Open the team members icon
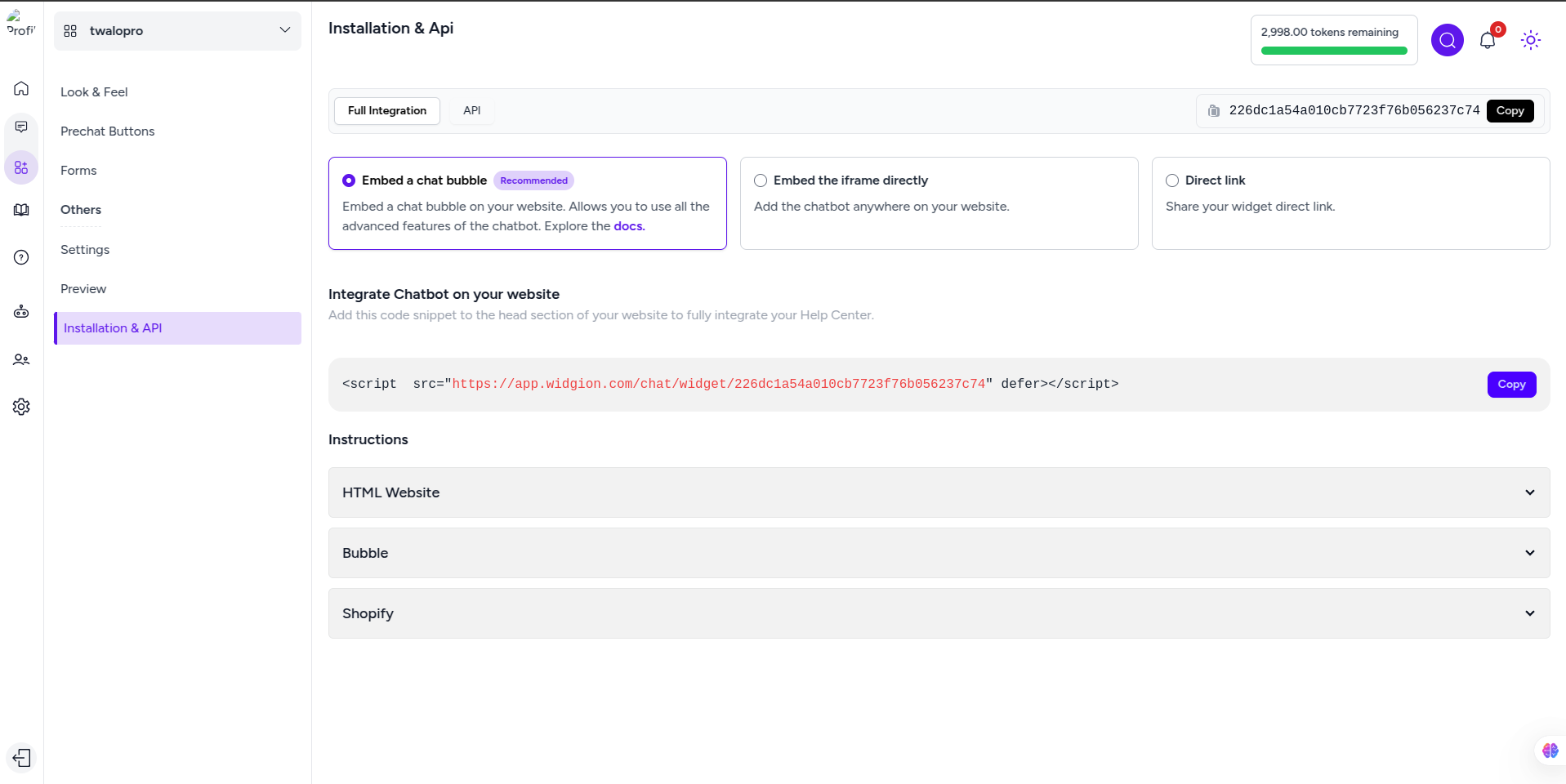 (21, 359)
